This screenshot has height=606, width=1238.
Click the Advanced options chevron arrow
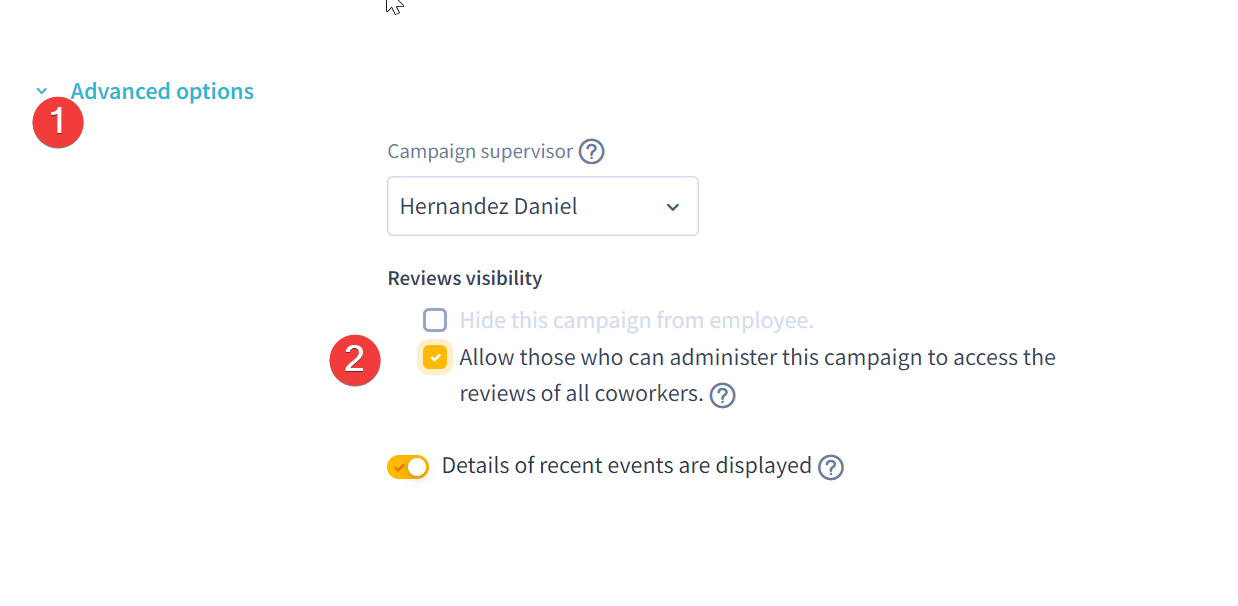[42, 91]
